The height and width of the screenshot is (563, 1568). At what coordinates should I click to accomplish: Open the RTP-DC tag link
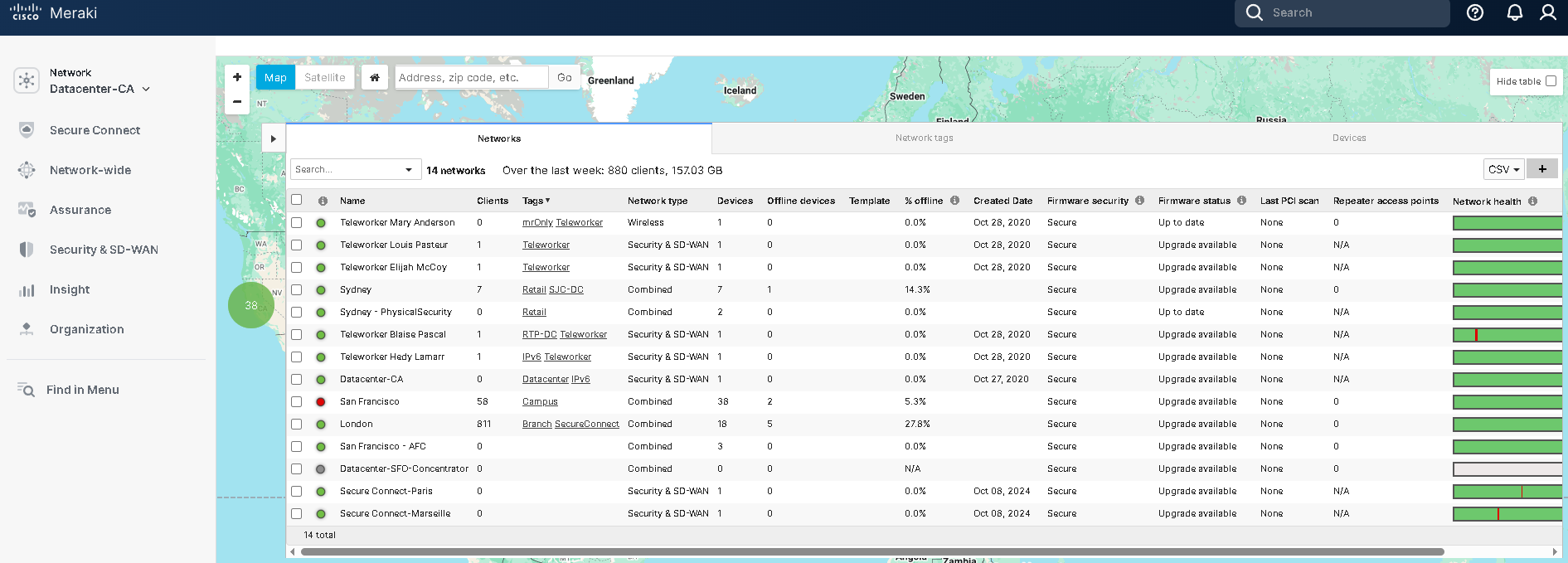(540, 334)
